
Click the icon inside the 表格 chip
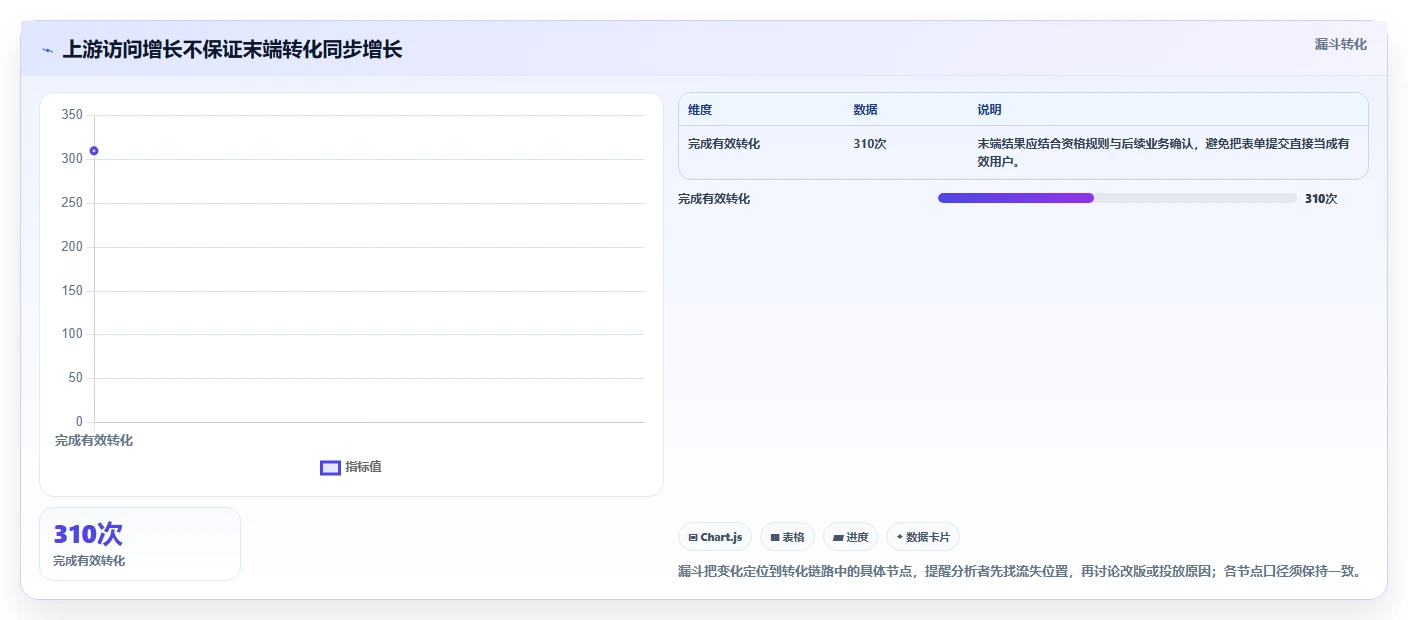[775, 538]
